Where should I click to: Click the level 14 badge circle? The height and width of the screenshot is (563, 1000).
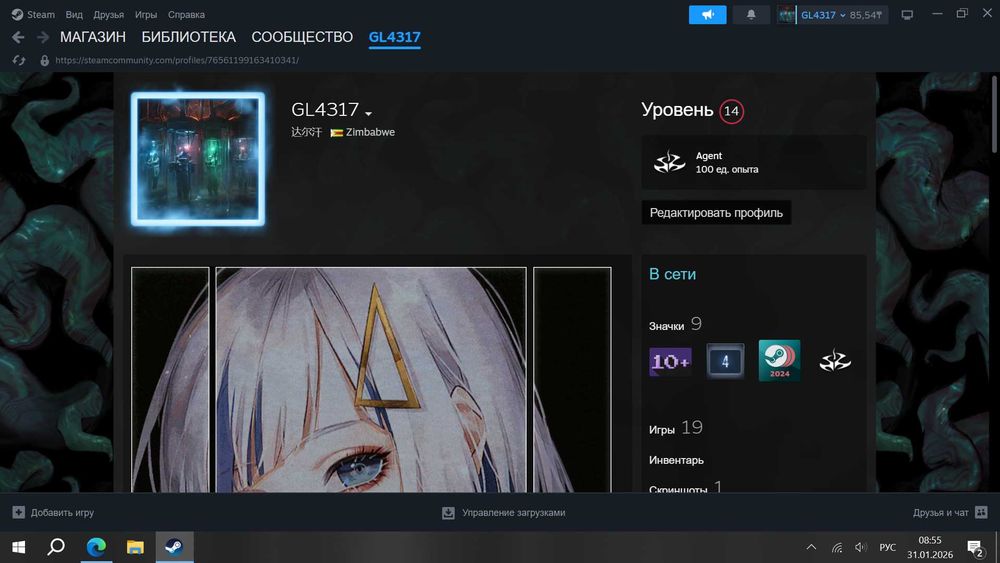pyautogui.click(x=731, y=111)
